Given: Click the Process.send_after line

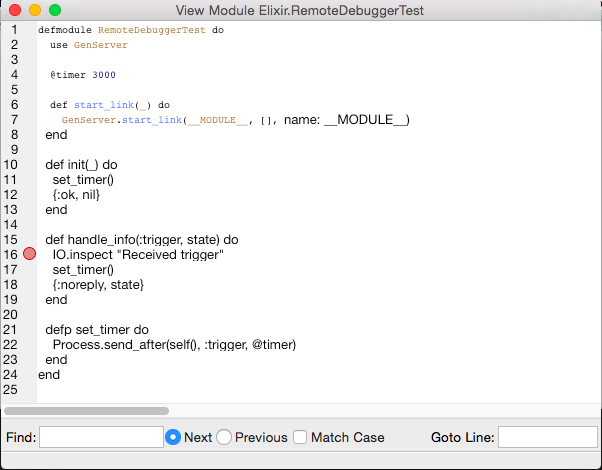Looking at the screenshot, I should 174,345.
